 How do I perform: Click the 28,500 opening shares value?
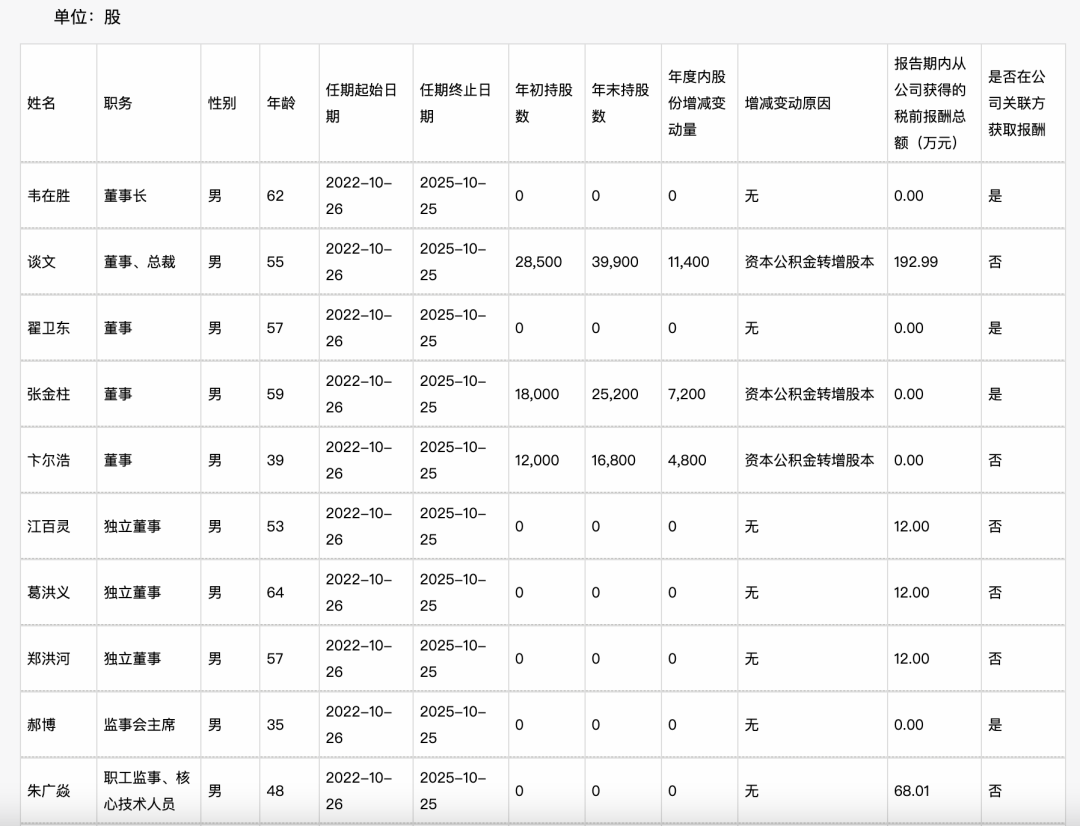[538, 262]
